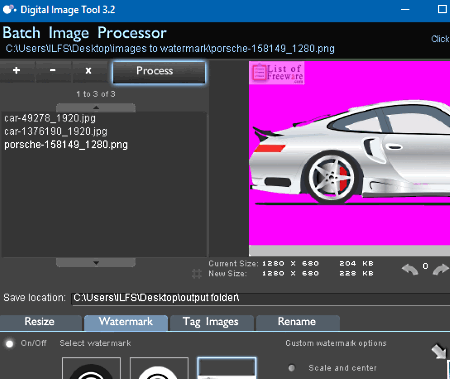Choose the second white watermark thumbnail
Screen dimensions: 450x379
coord(159,368)
